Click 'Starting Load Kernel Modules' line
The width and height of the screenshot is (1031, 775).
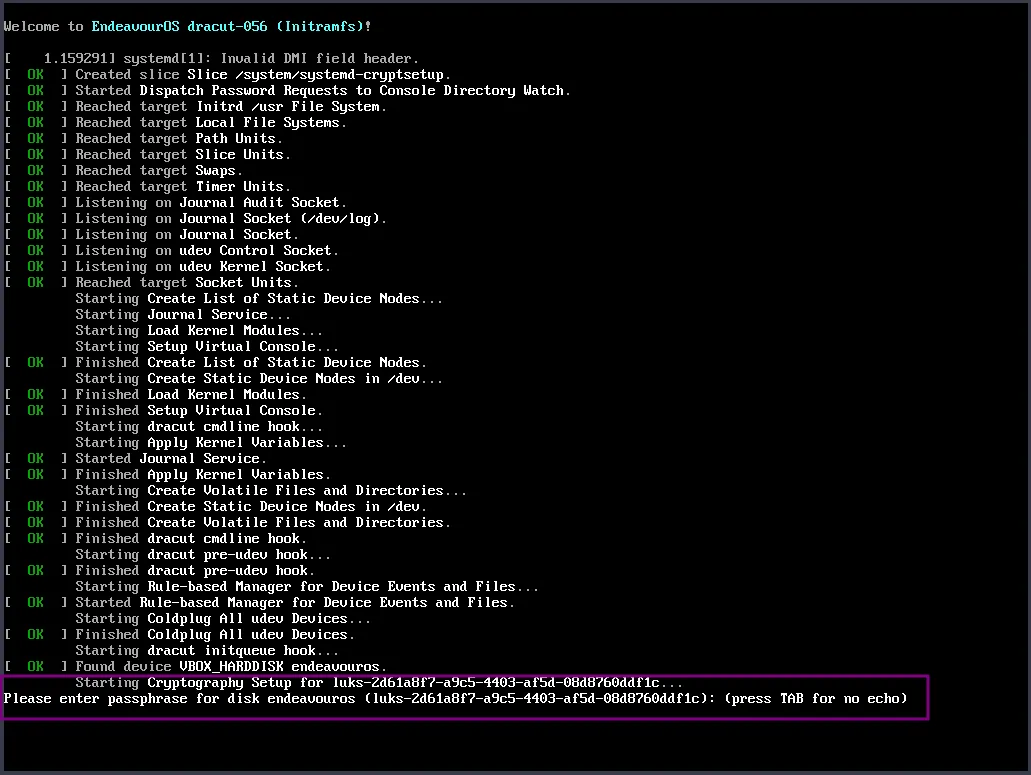pyautogui.click(x=199, y=331)
